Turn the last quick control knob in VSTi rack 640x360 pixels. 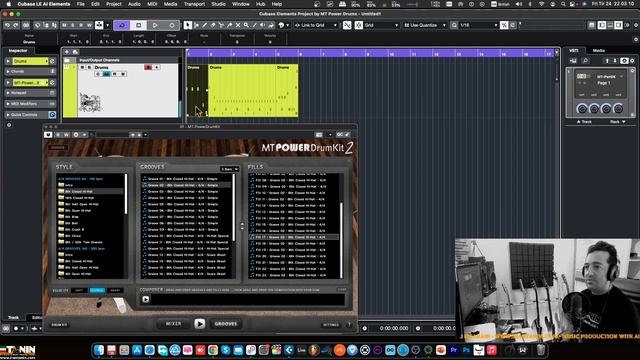618,109
